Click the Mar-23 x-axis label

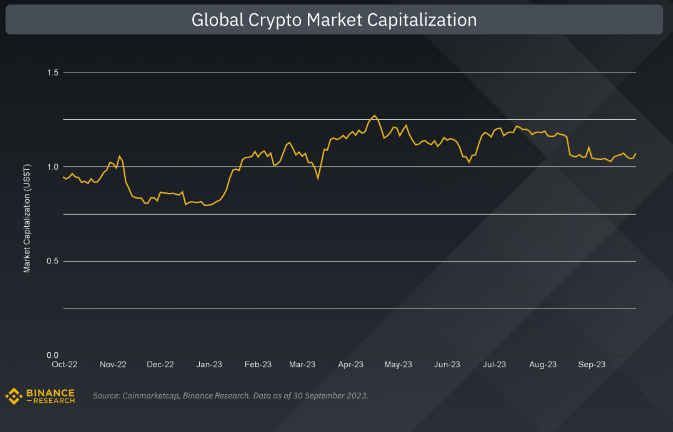[302, 364]
